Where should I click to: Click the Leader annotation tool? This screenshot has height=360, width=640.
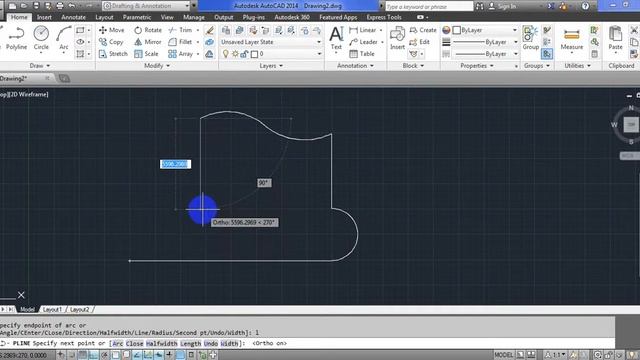(x=363, y=42)
